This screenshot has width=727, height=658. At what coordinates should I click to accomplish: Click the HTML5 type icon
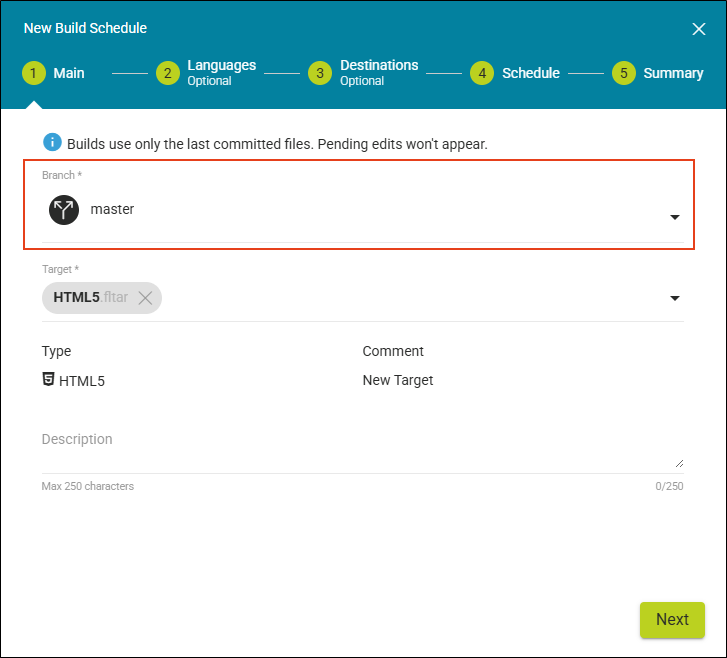coord(48,380)
